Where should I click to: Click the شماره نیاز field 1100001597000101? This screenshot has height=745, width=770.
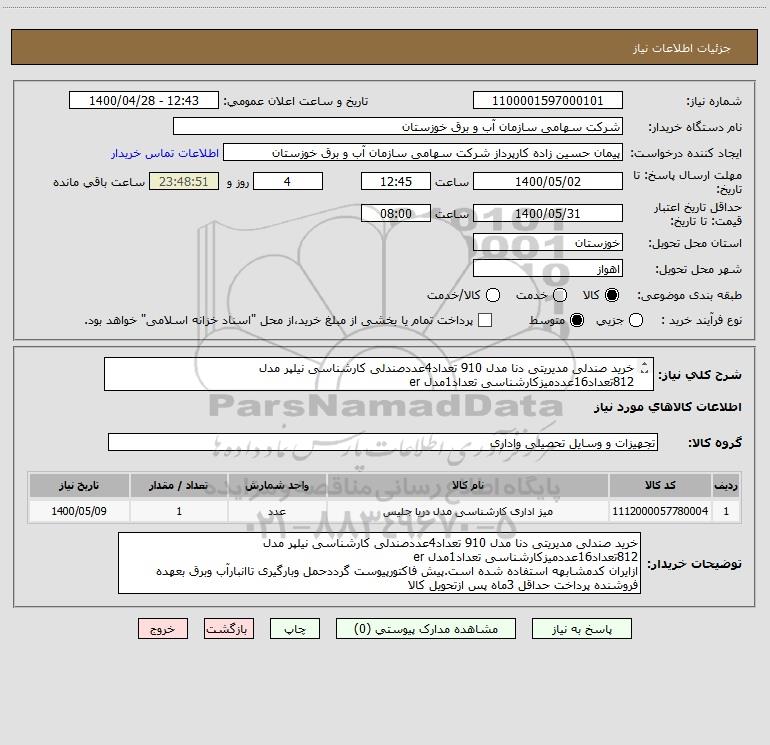coord(548,100)
